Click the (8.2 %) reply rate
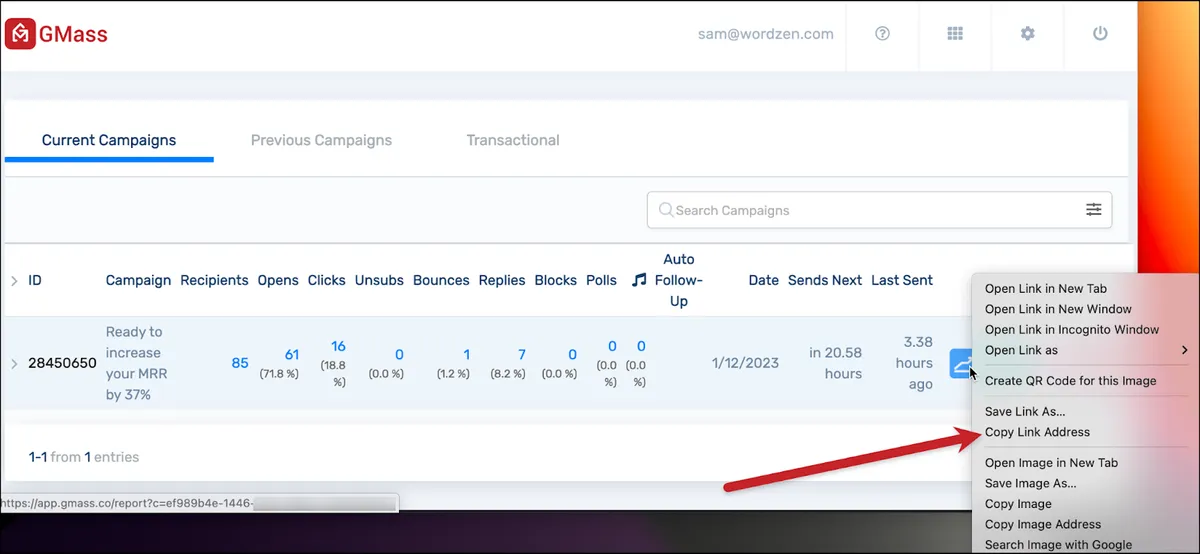Screen dimensions: 1200x554 tap(508, 374)
